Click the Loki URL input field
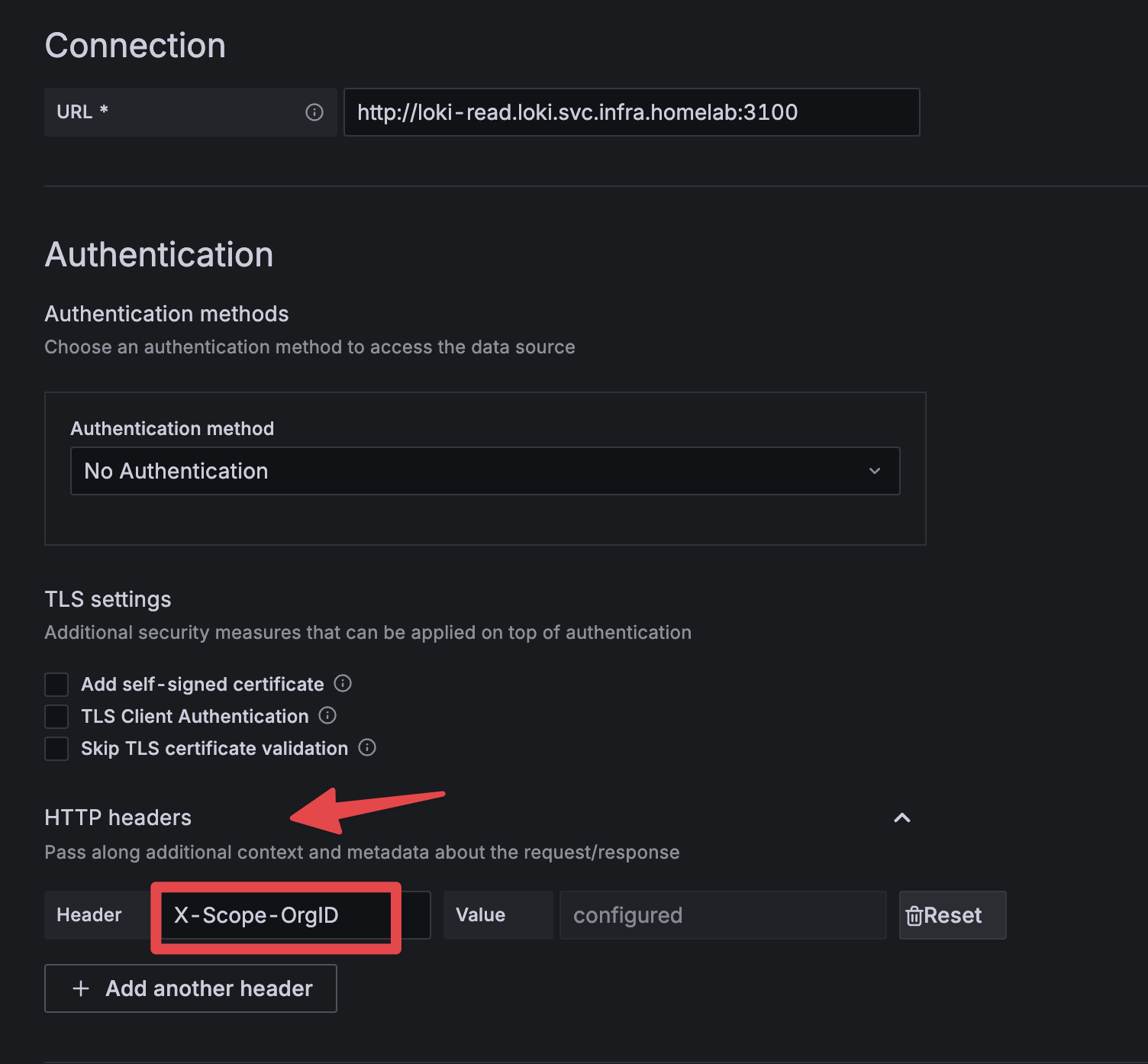Image resolution: width=1148 pixels, height=1064 pixels. tap(631, 112)
